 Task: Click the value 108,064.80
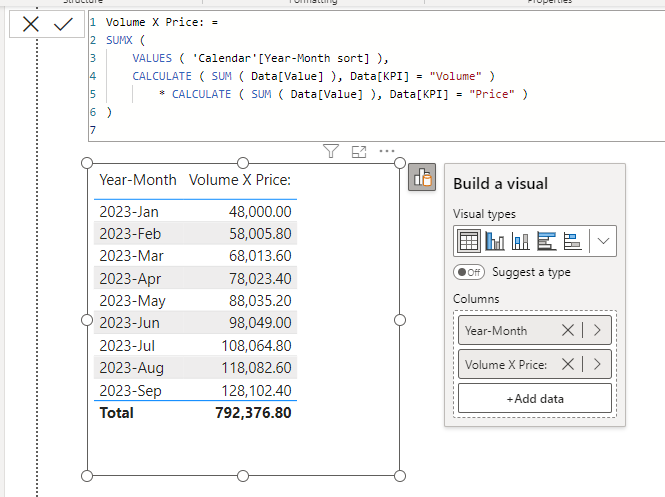point(256,346)
